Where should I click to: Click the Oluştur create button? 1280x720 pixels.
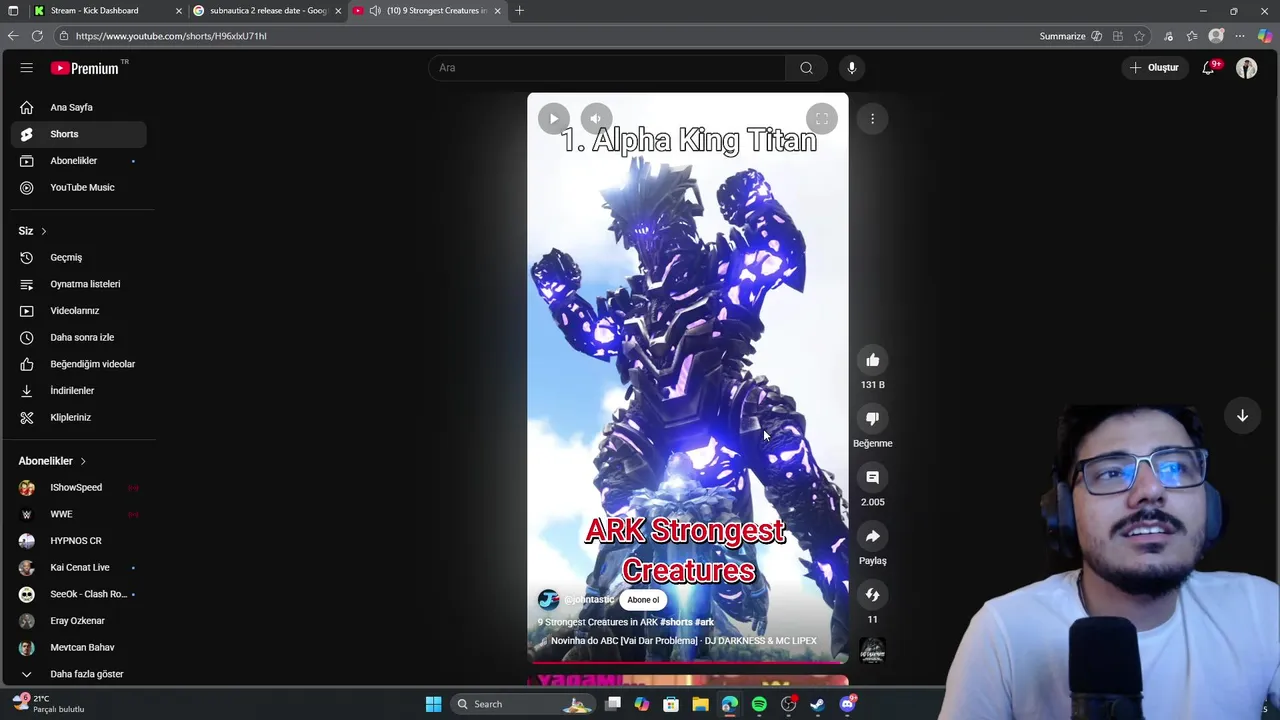[1154, 67]
